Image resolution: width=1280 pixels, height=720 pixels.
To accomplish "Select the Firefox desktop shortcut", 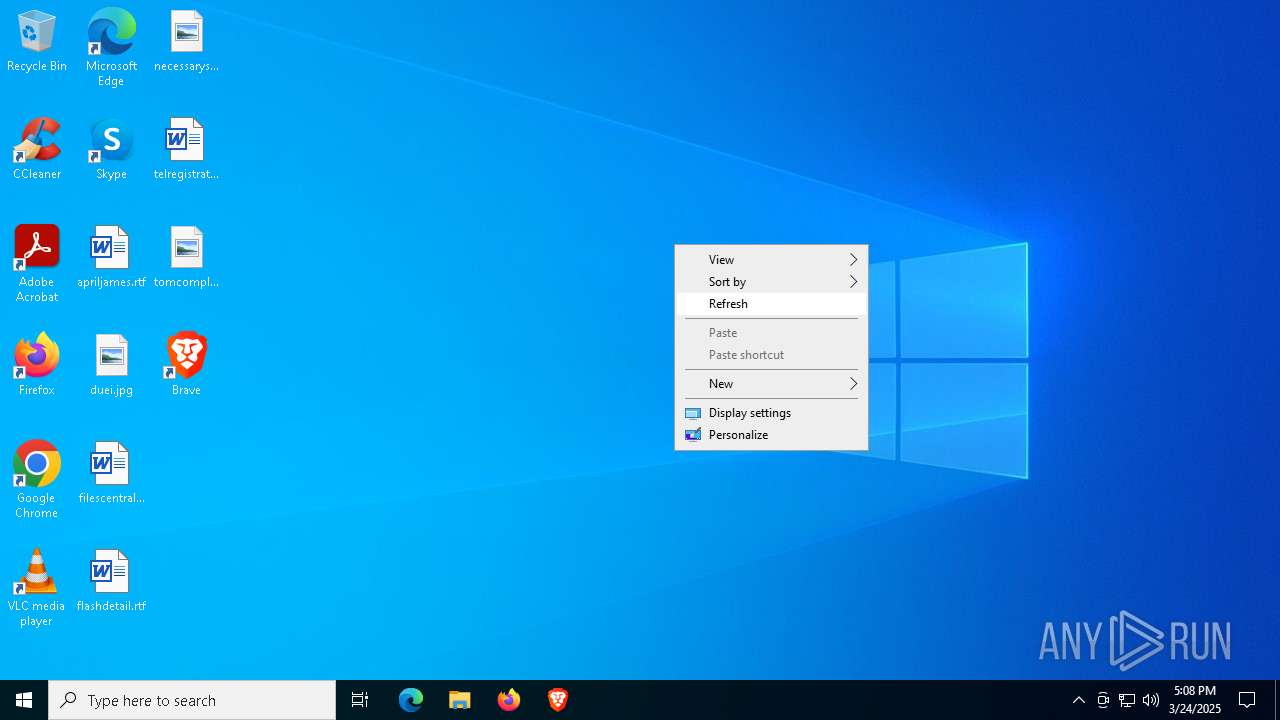I will tap(37, 366).
